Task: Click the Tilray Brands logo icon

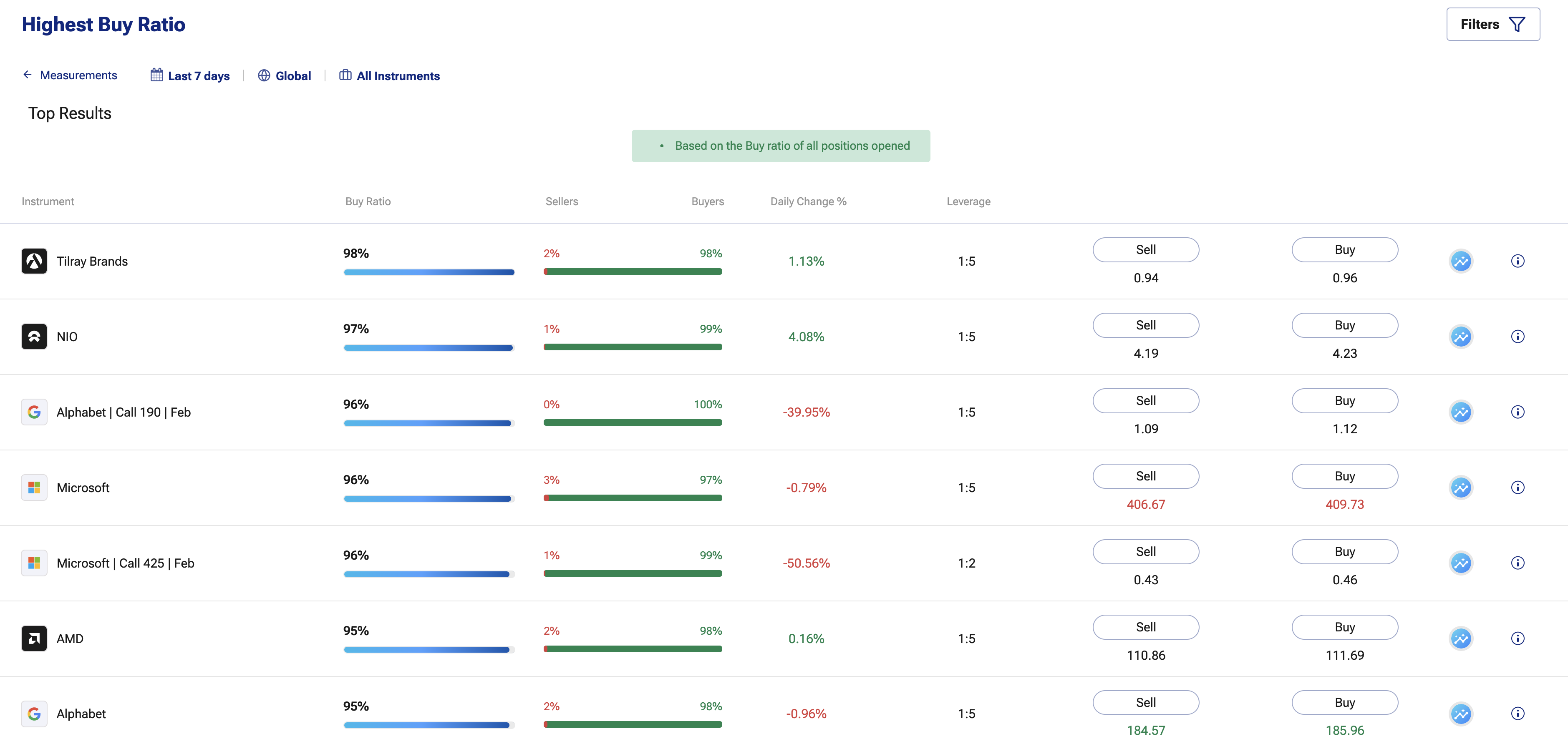Action: [x=34, y=261]
